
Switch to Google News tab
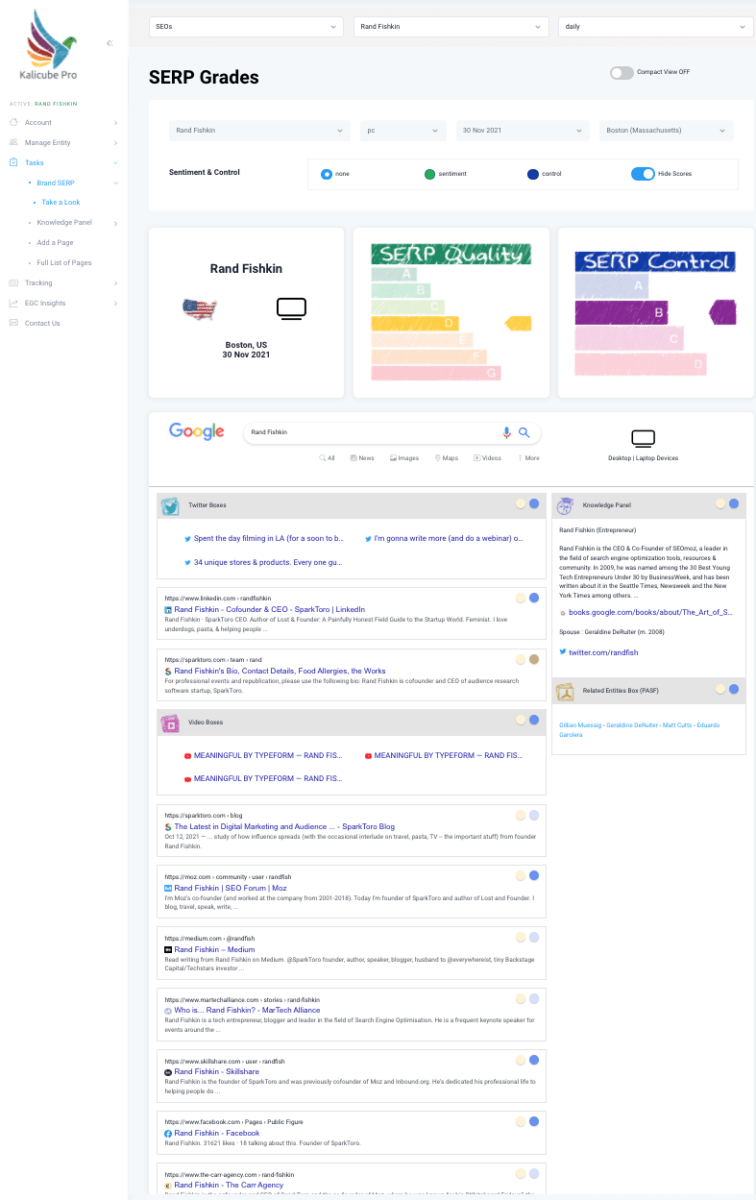362,458
